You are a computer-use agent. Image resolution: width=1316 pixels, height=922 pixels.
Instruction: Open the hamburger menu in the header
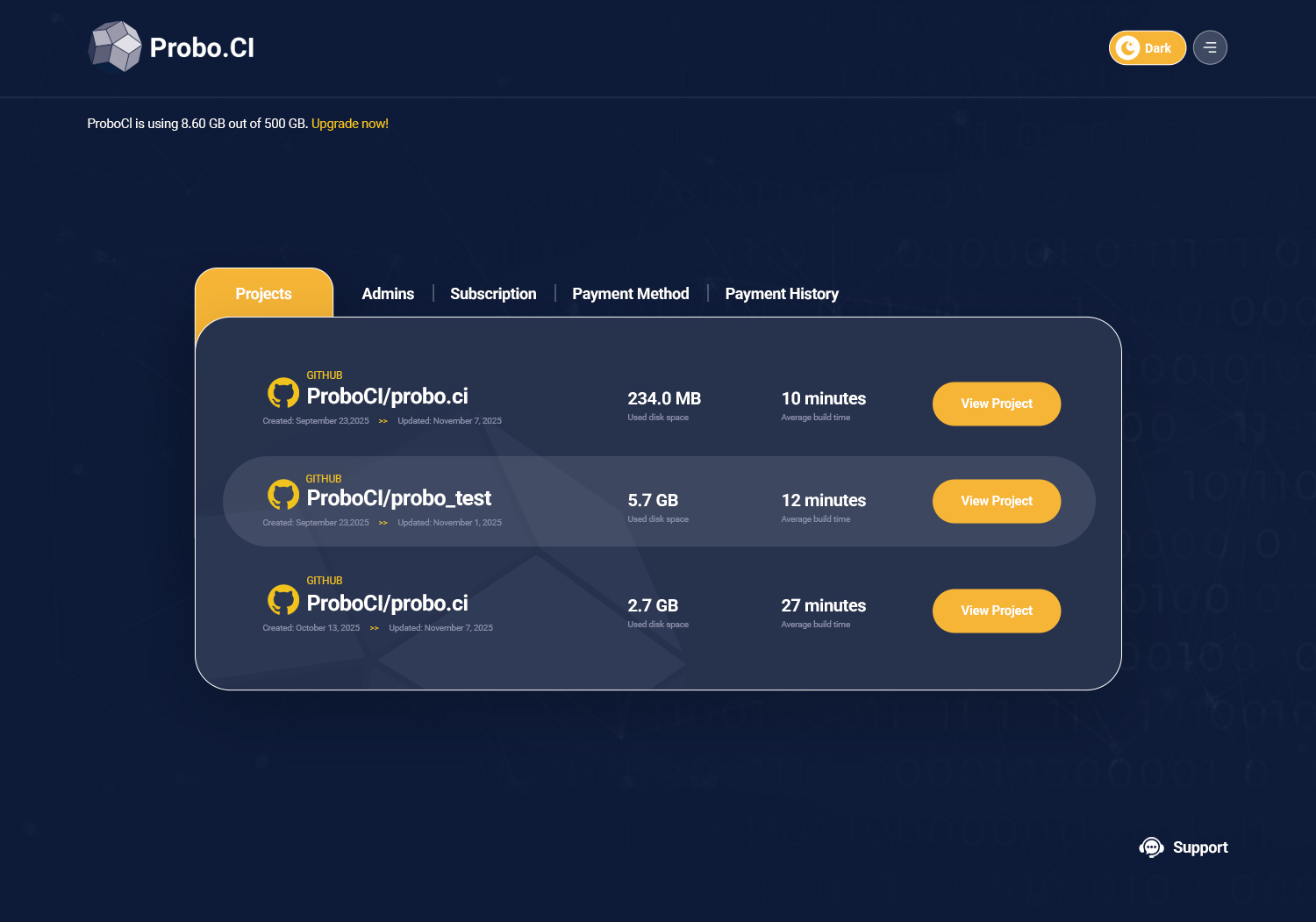tap(1210, 48)
